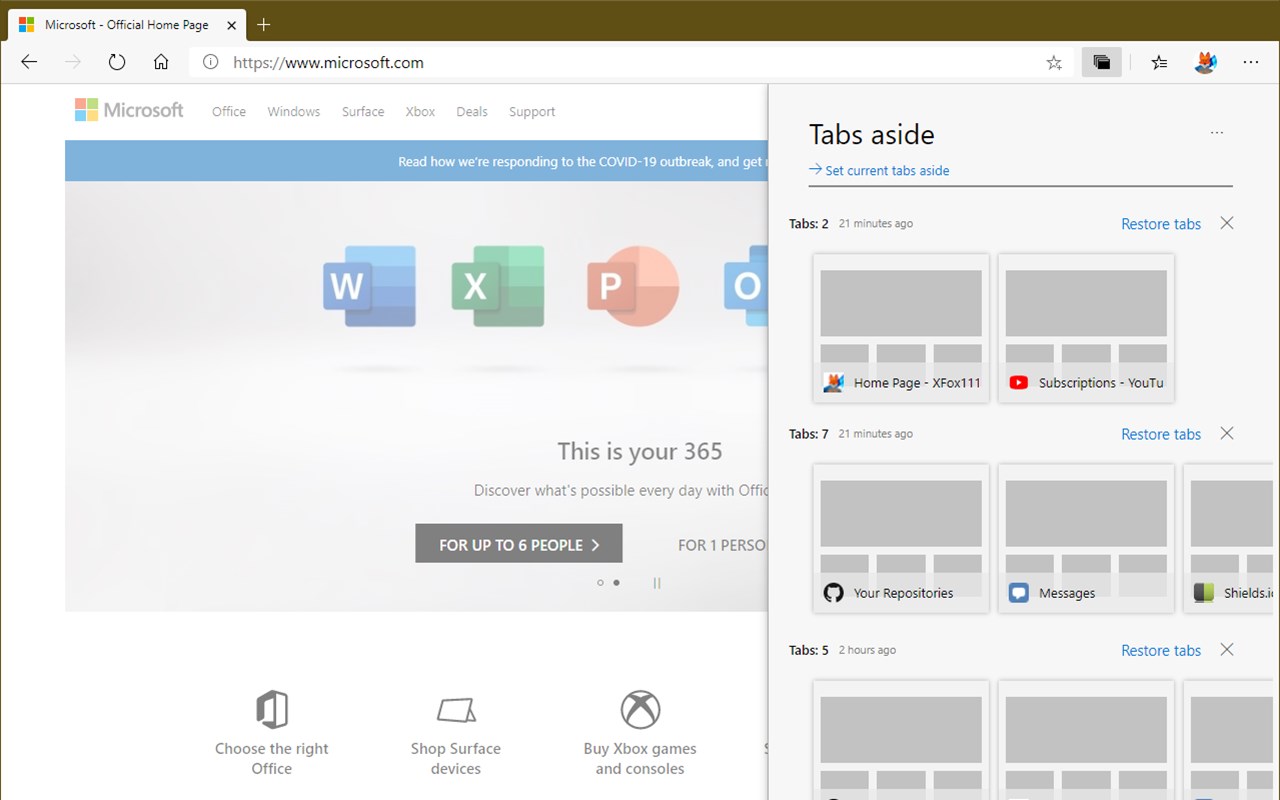Open the Your Repositories saved tab
Screen dimensions: 1280x800
[x=901, y=538]
